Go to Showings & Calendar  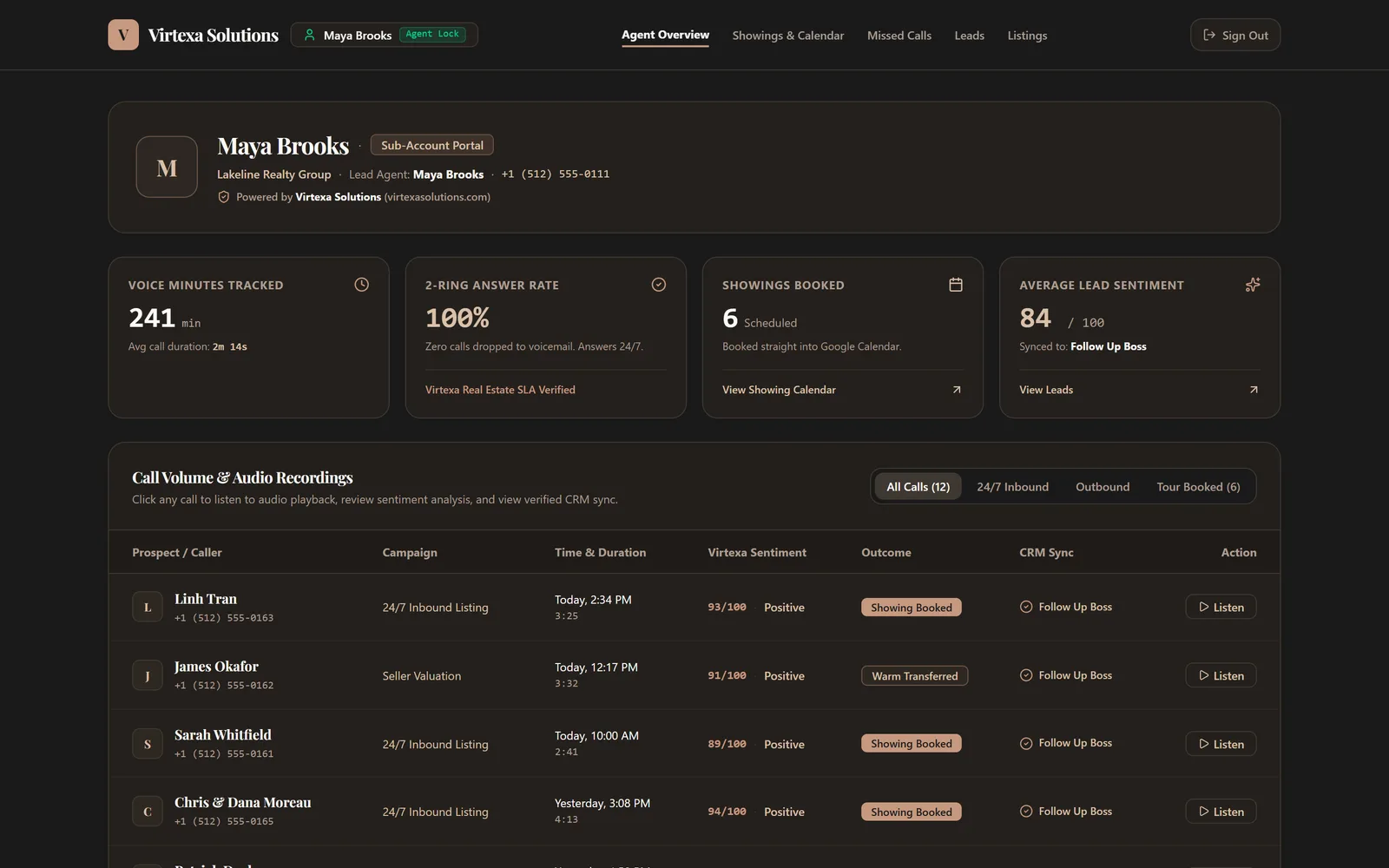tap(788, 36)
